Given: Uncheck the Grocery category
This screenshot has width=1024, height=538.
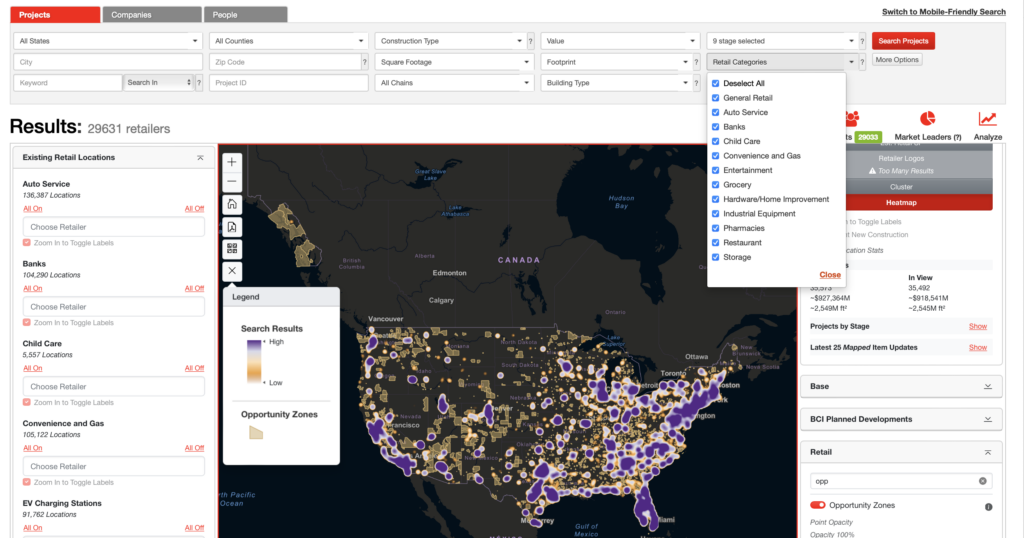Looking at the screenshot, I should pyautogui.click(x=716, y=185).
